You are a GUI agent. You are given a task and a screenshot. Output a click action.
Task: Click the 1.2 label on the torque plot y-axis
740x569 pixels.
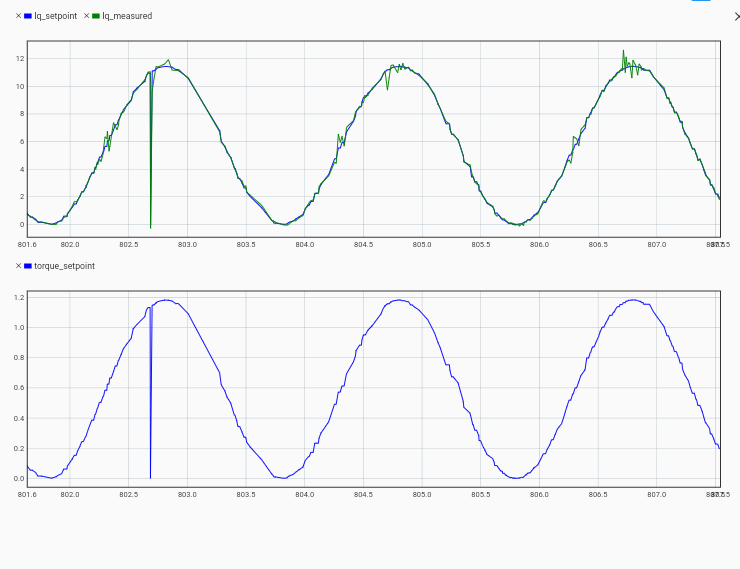(19, 297)
